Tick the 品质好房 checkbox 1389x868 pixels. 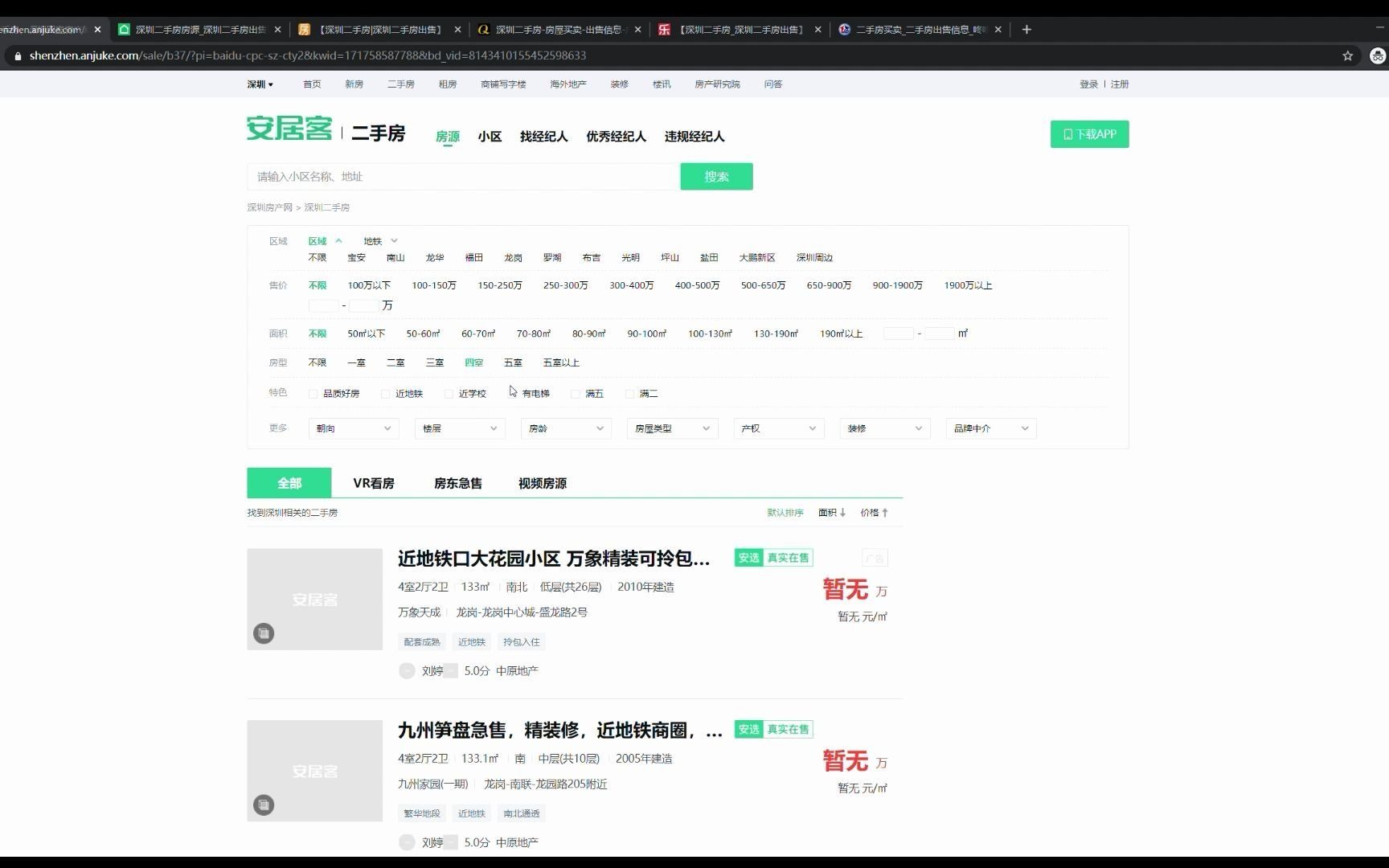pyautogui.click(x=313, y=394)
